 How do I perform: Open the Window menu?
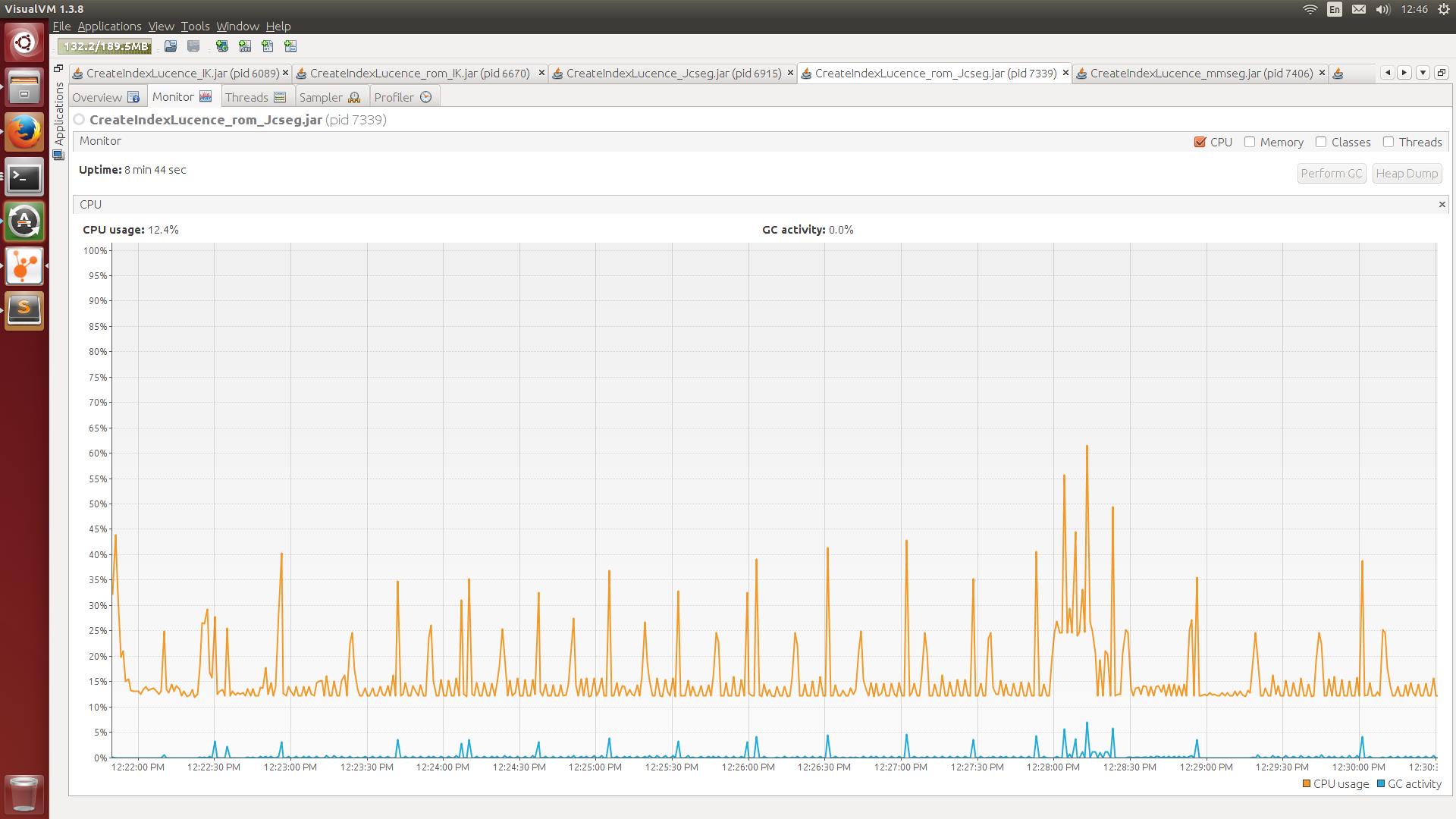coord(237,26)
